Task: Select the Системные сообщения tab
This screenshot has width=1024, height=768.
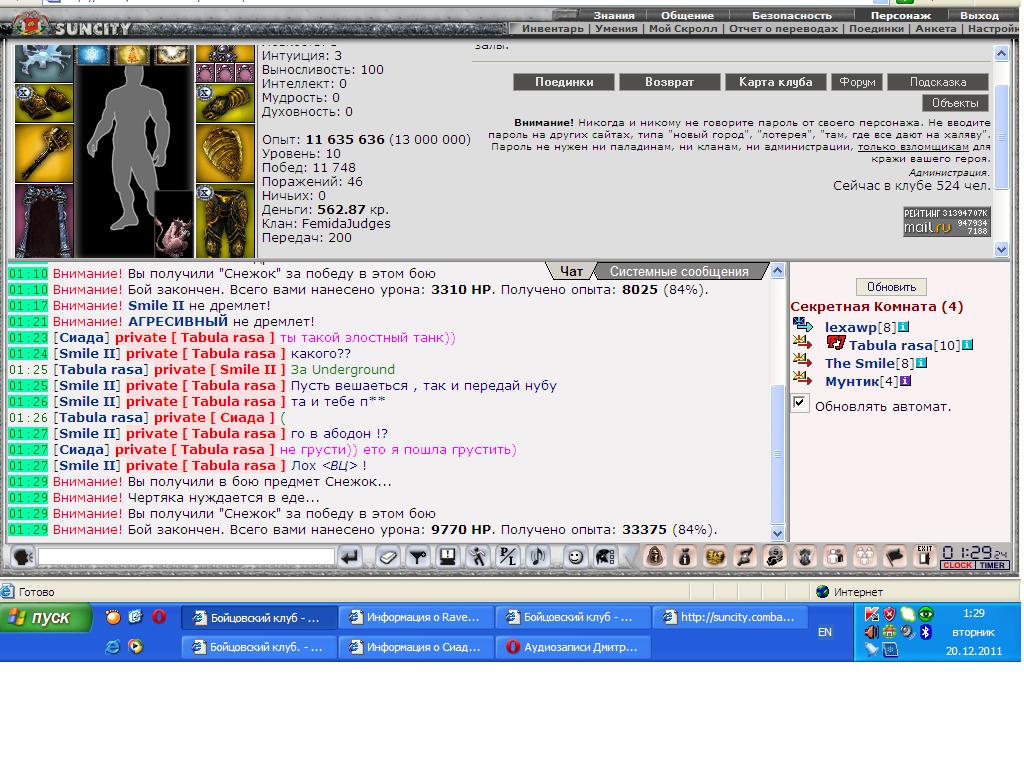Action: click(679, 271)
